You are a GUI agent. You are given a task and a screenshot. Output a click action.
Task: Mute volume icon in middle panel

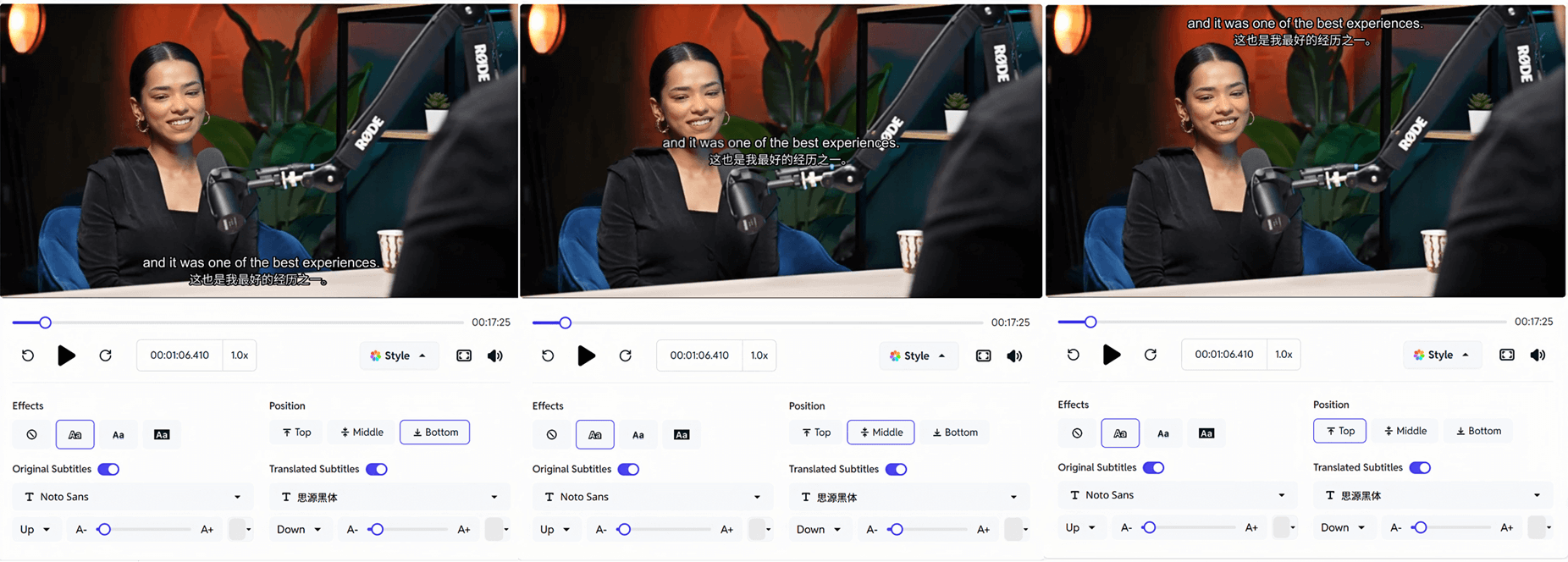(1014, 355)
